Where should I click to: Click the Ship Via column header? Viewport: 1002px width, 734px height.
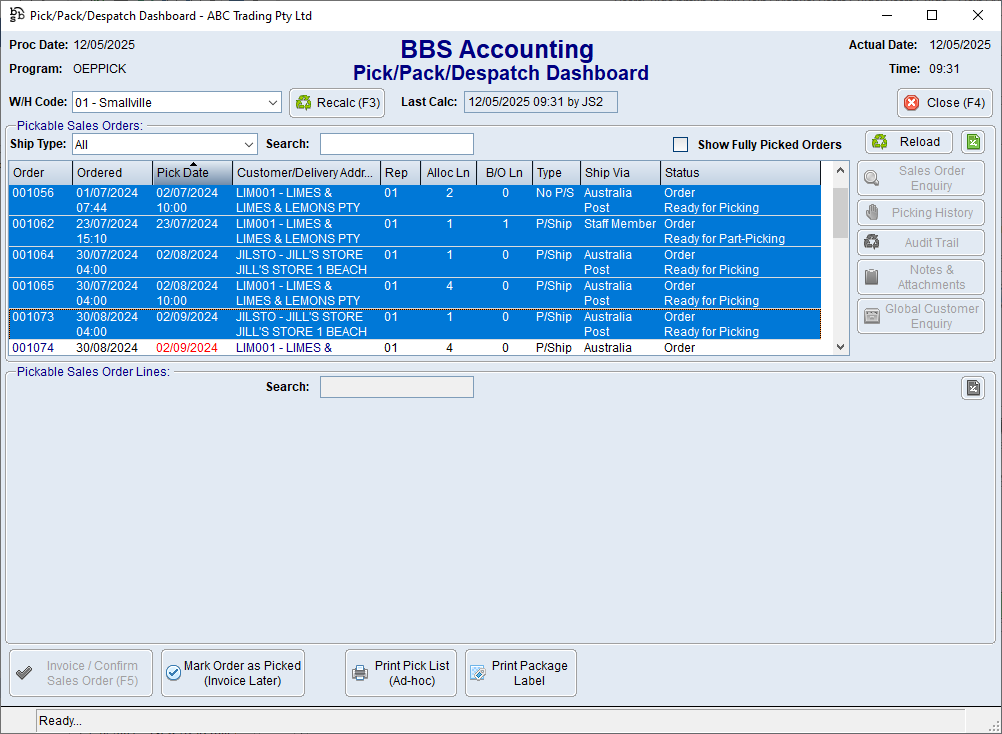[x=619, y=173]
